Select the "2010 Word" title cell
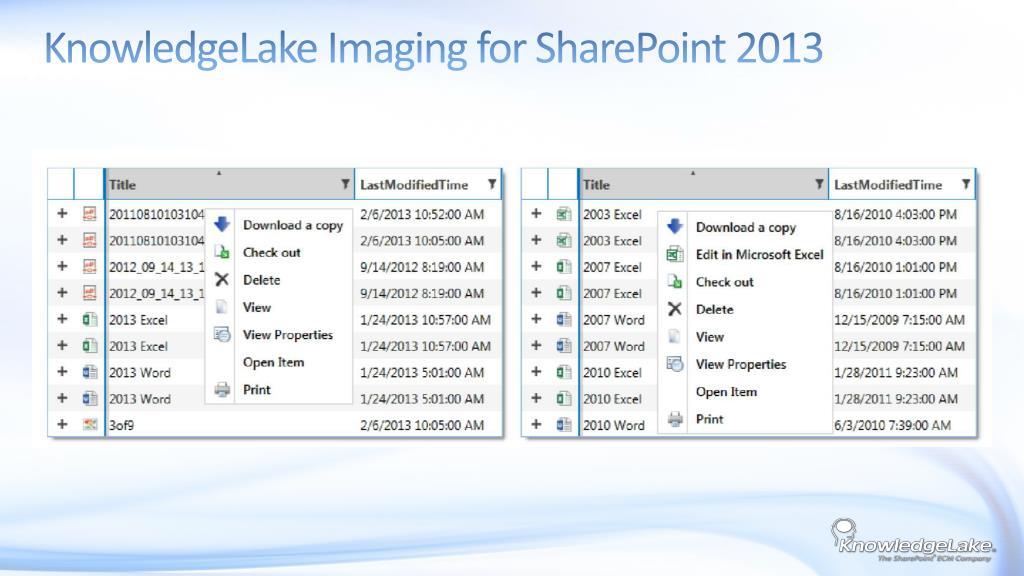 click(614, 425)
